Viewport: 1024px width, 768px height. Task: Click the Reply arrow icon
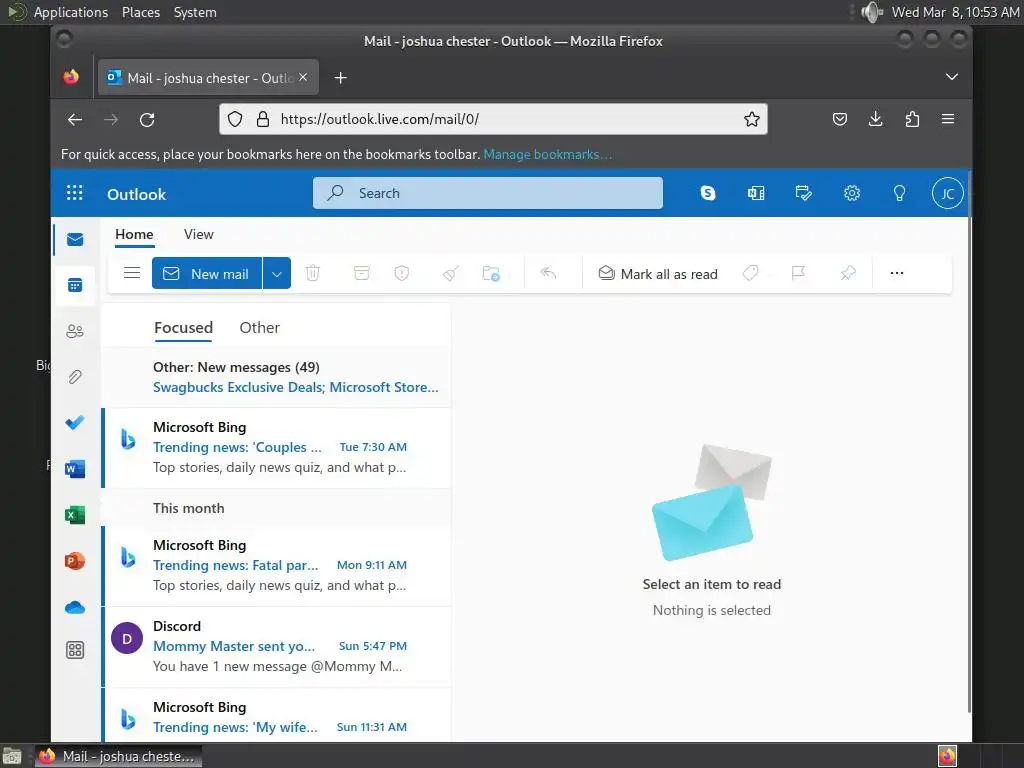click(x=548, y=273)
